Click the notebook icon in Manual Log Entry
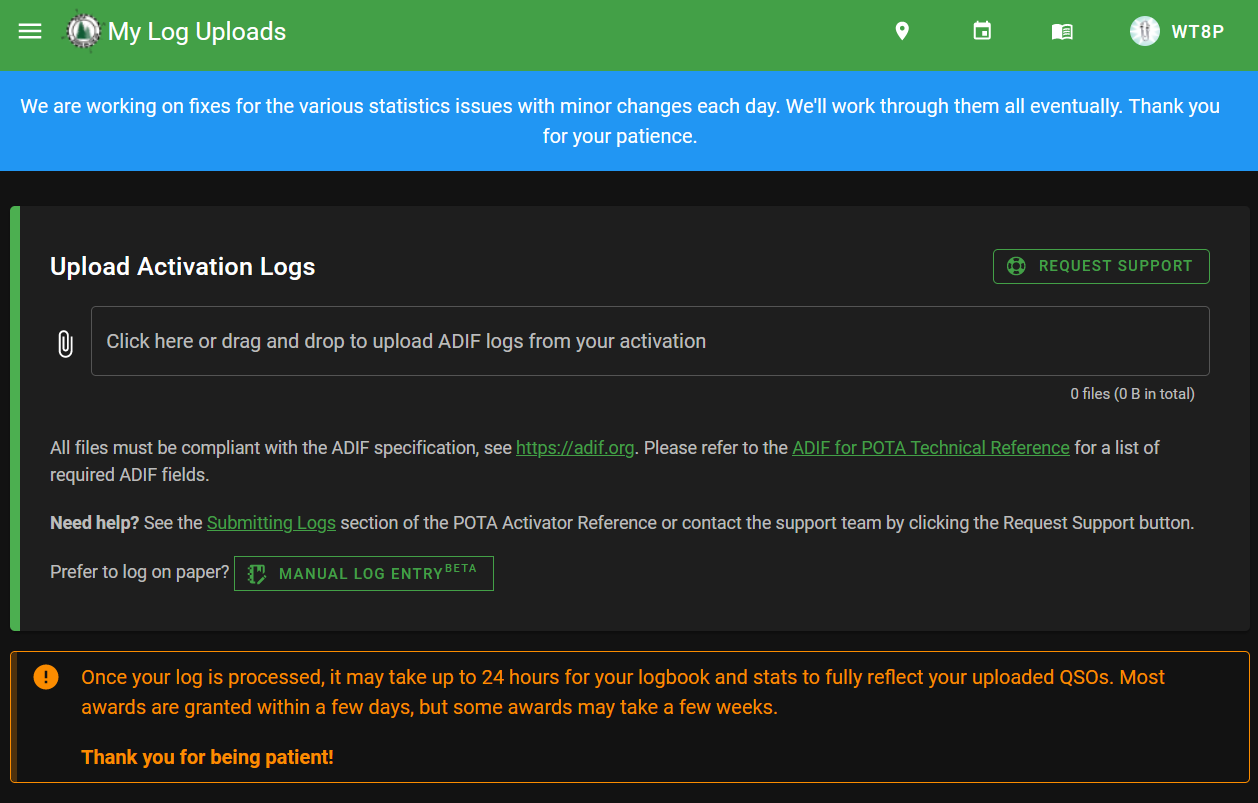The height and width of the screenshot is (803, 1258). [257, 574]
